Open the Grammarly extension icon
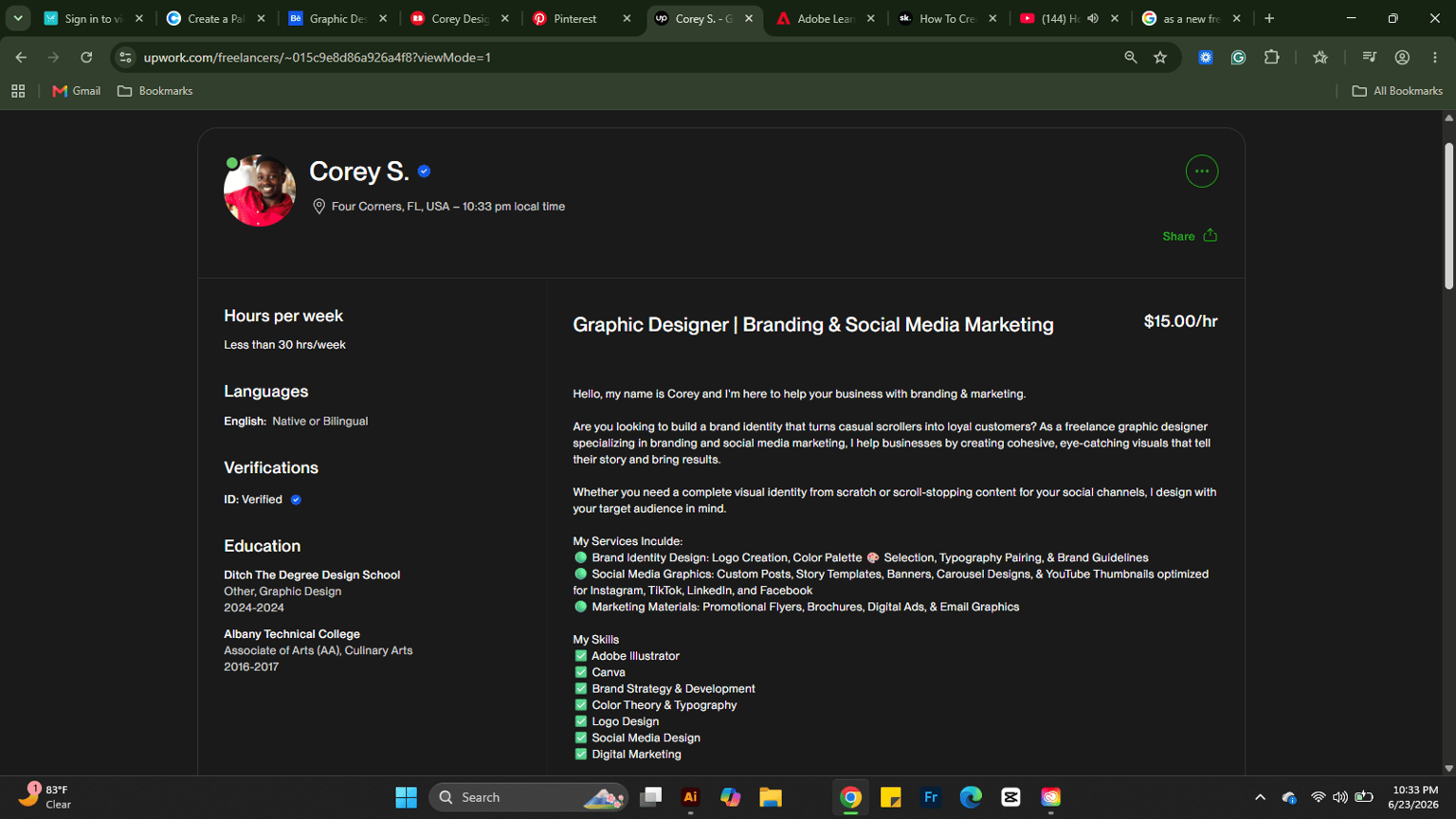Screen dimensions: 1456x819 click(1238, 58)
